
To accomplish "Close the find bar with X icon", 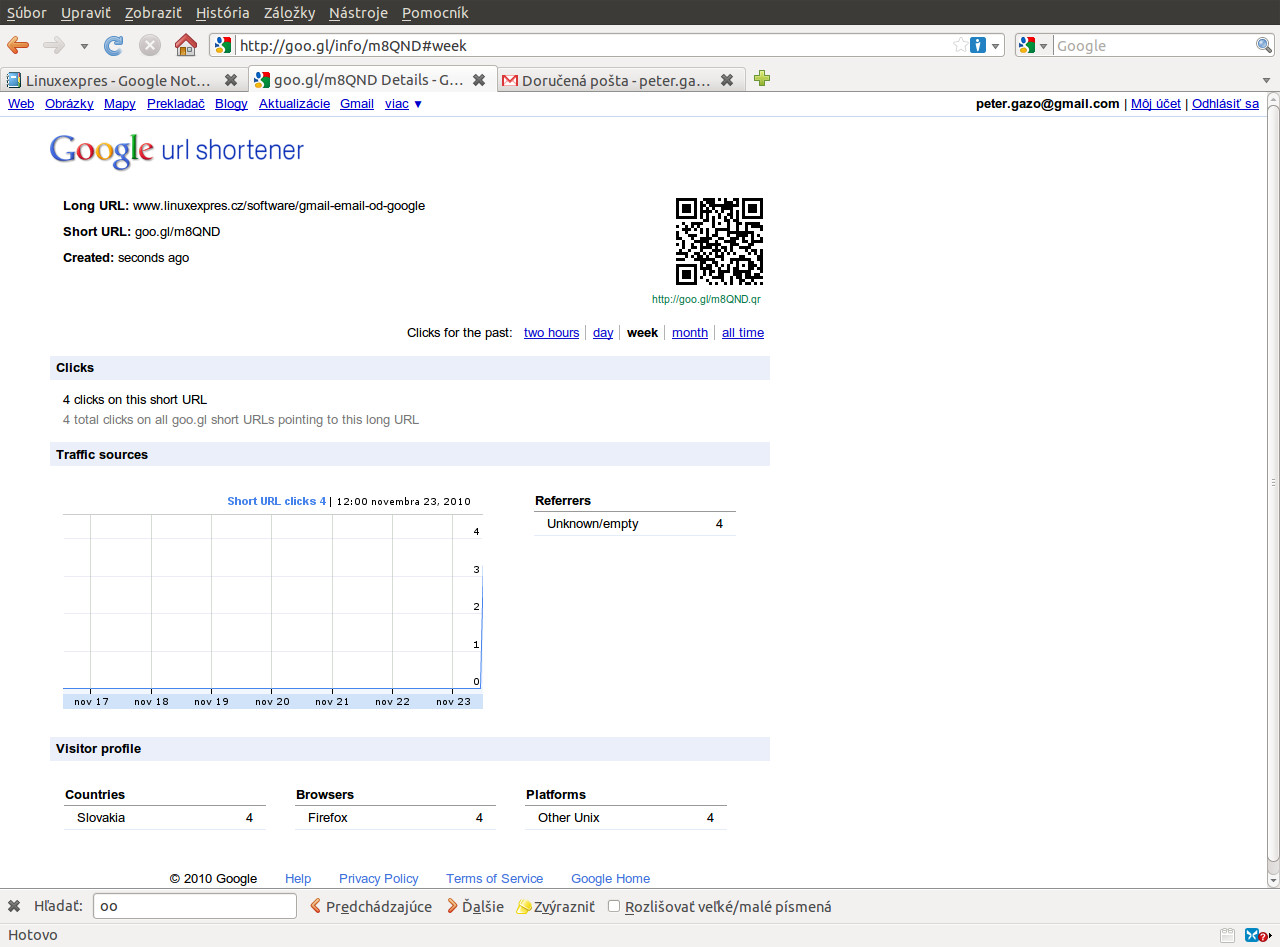I will tap(14, 907).
